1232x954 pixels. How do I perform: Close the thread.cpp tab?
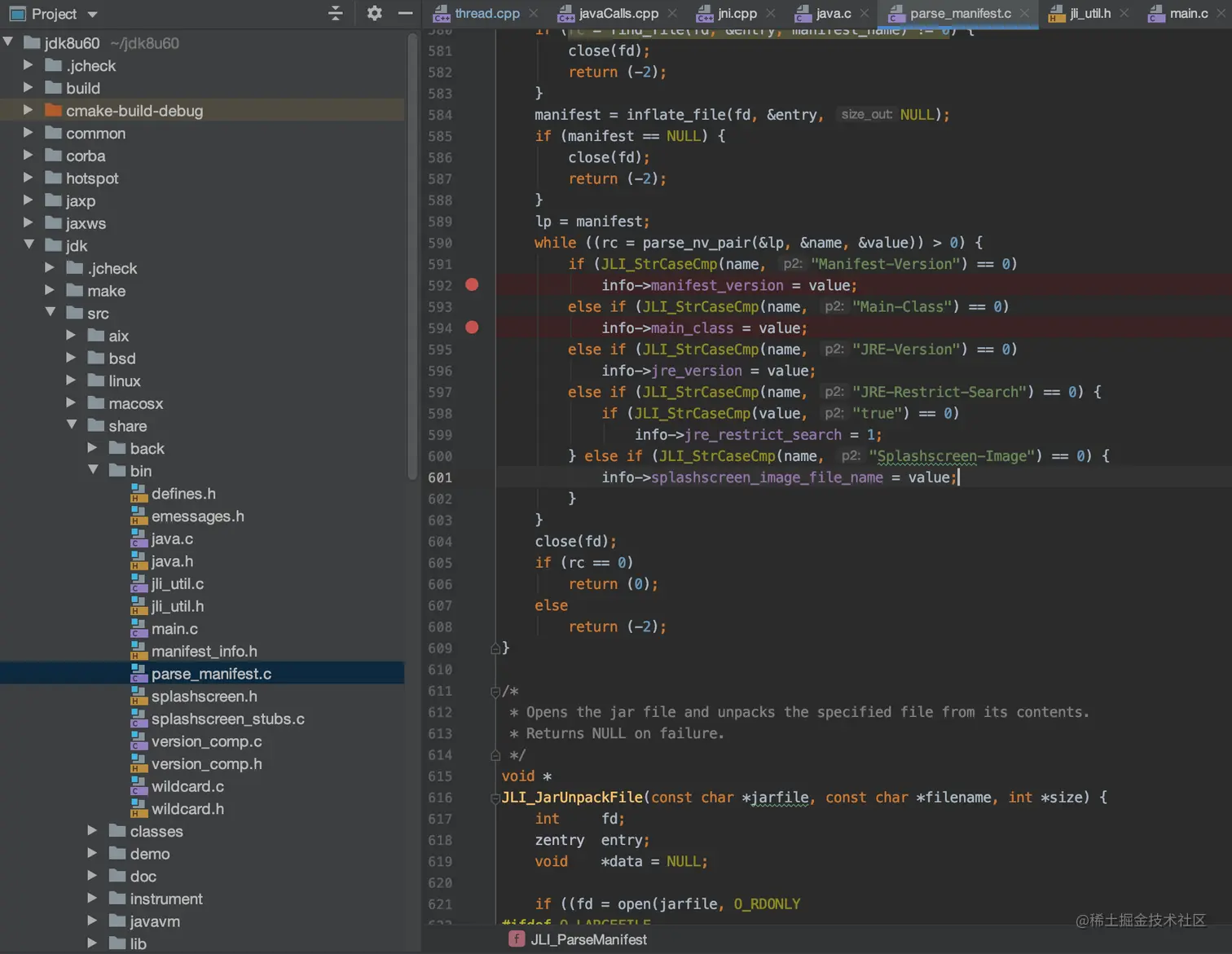533,13
